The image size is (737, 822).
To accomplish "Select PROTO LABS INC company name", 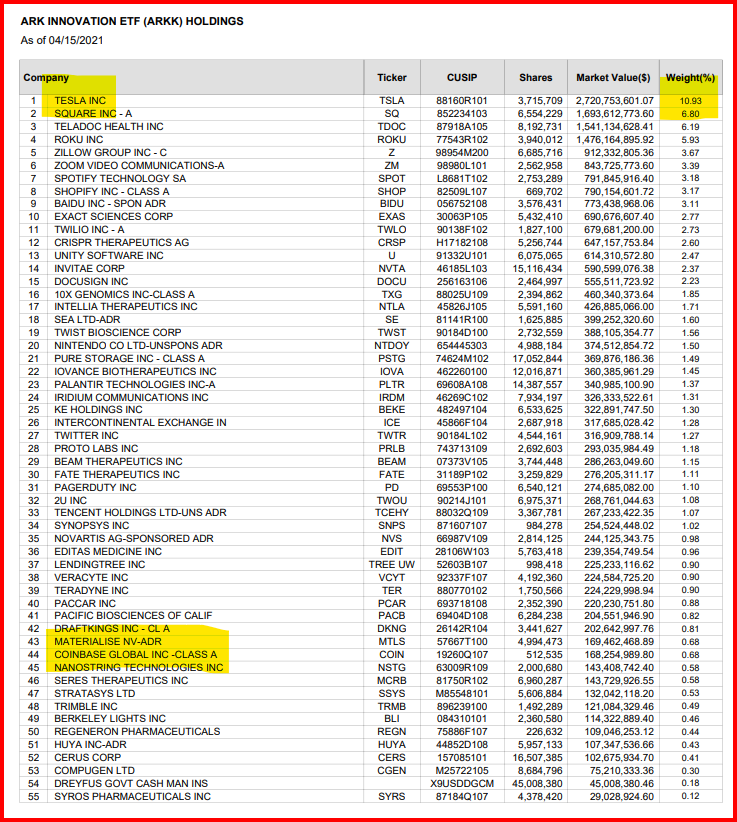I will (96, 449).
